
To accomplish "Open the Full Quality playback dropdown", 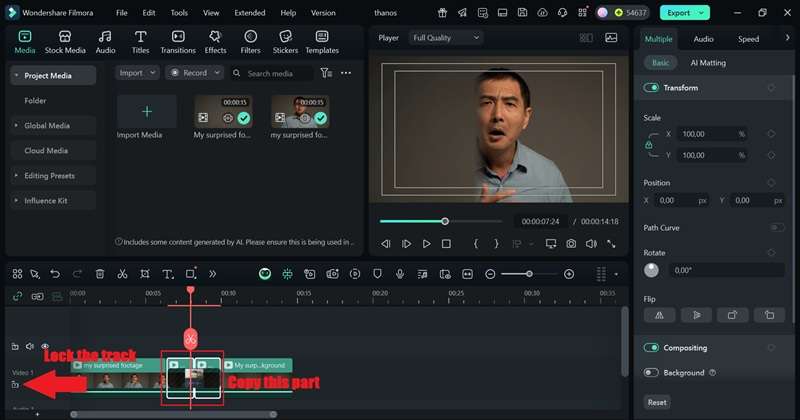I will 446,38.
